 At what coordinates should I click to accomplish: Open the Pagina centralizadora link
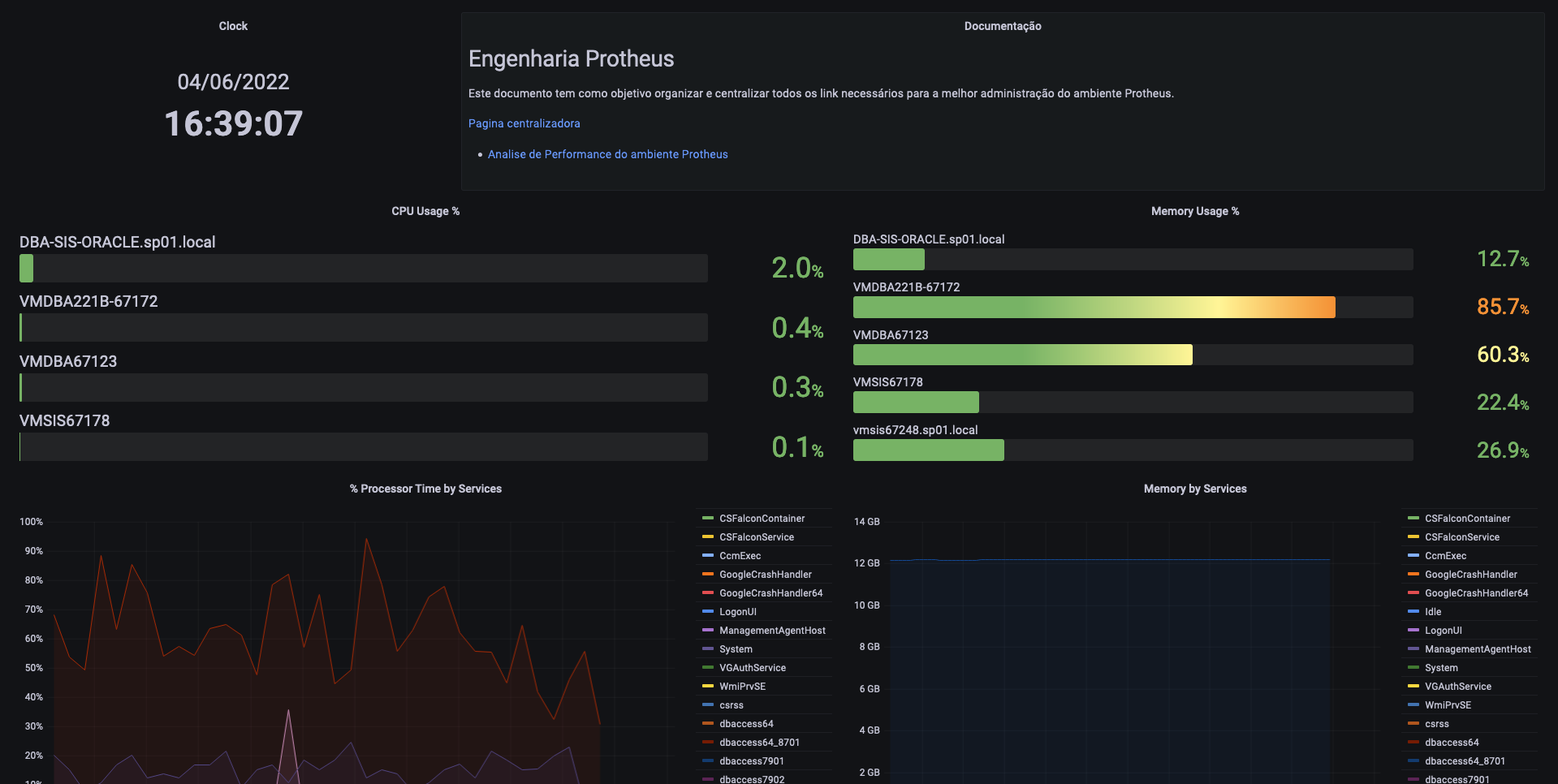524,123
